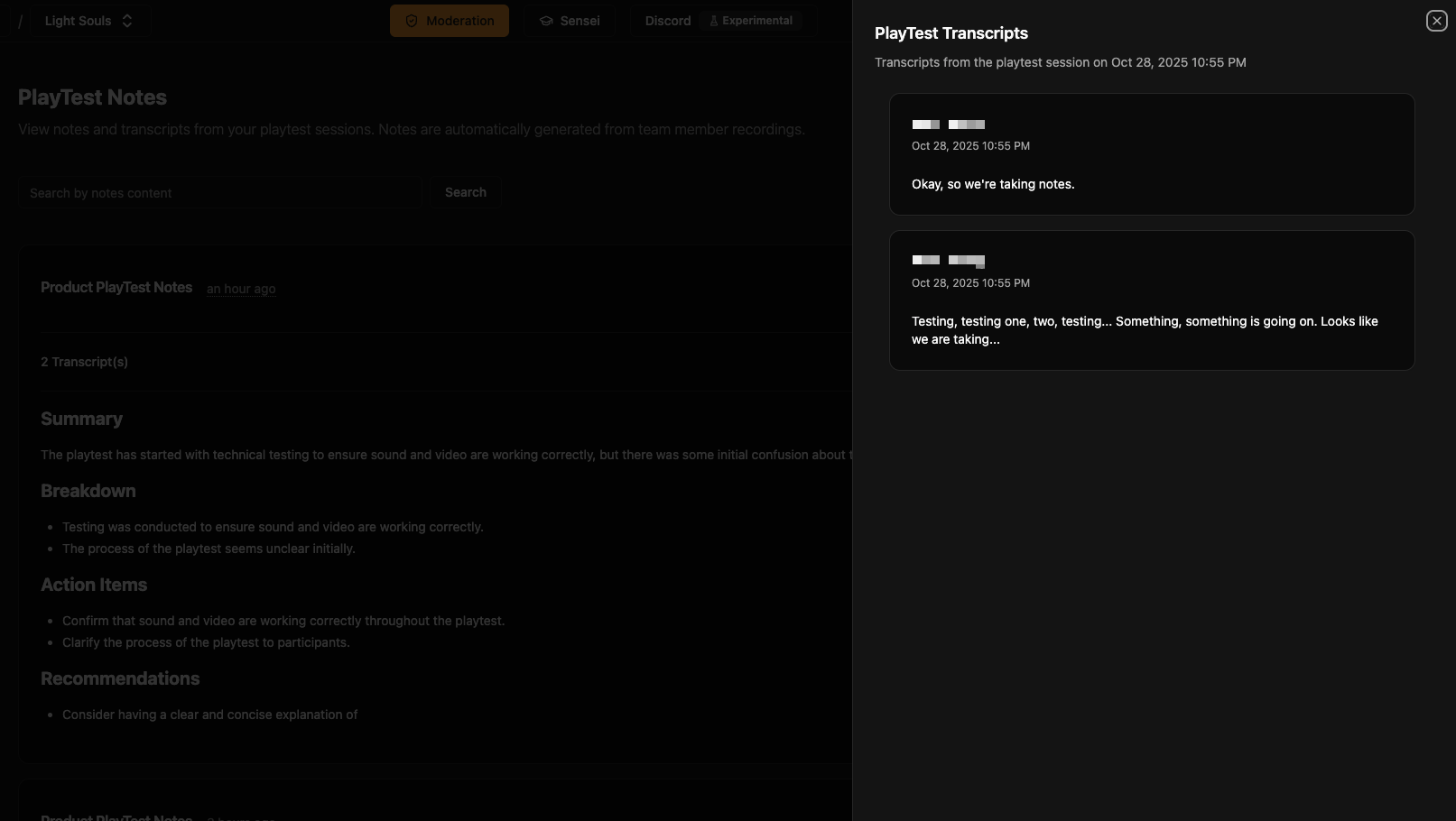This screenshot has width=1456, height=821.
Task: Click the 'an hour ago' timestamp
Action: pyautogui.click(x=241, y=289)
